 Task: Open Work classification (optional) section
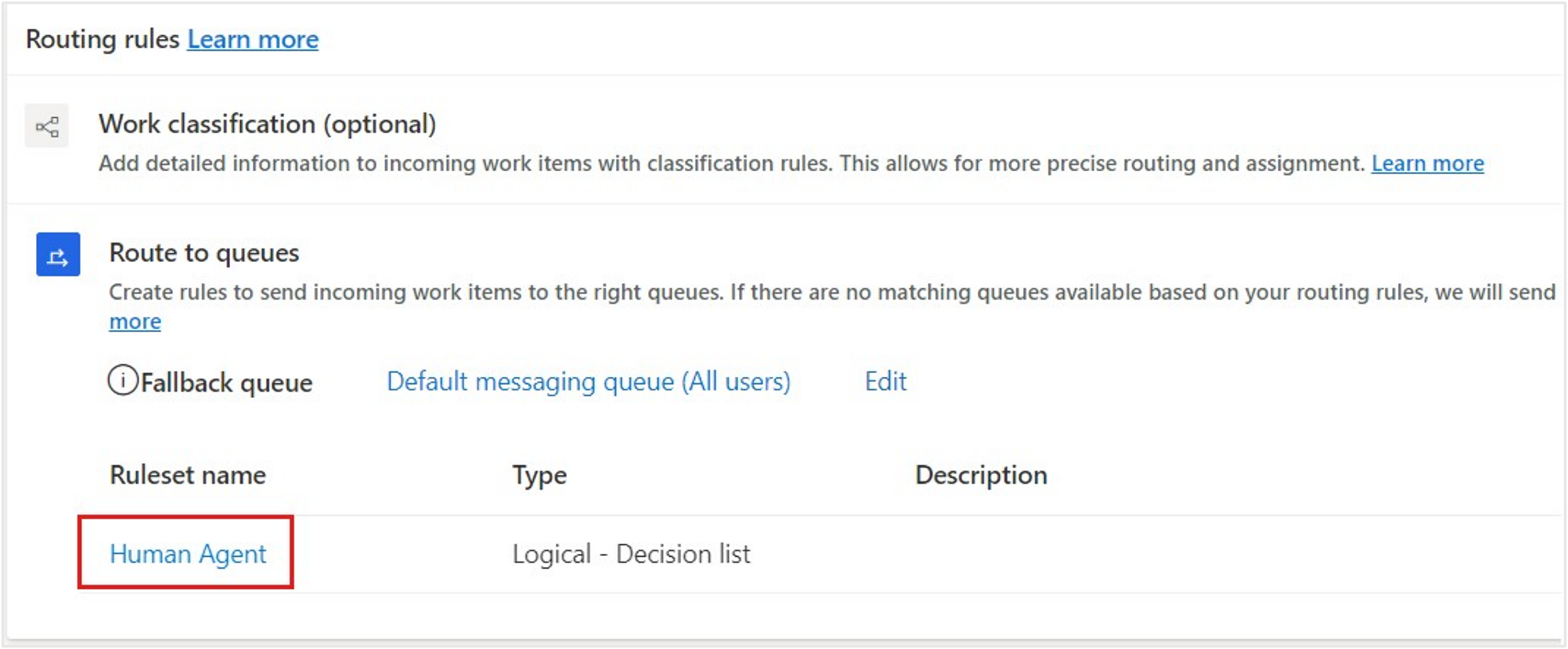[267, 124]
